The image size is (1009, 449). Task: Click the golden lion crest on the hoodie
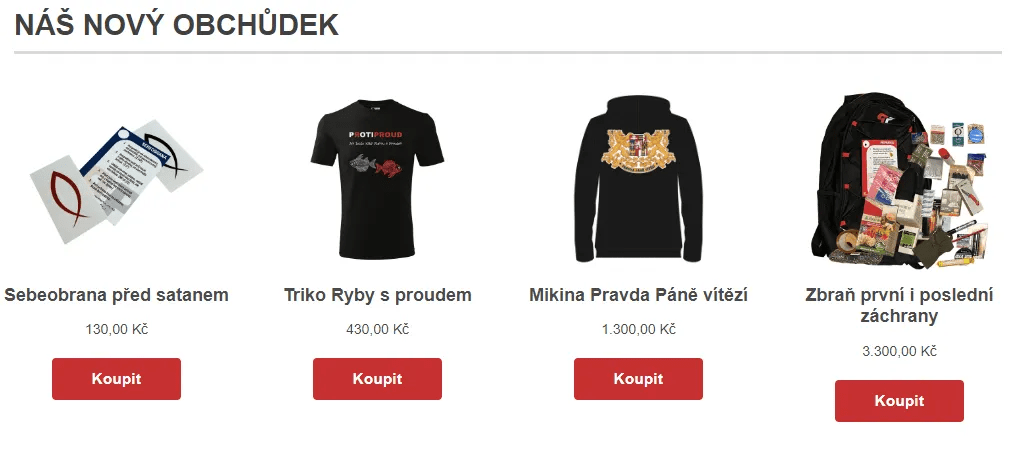pos(637,149)
